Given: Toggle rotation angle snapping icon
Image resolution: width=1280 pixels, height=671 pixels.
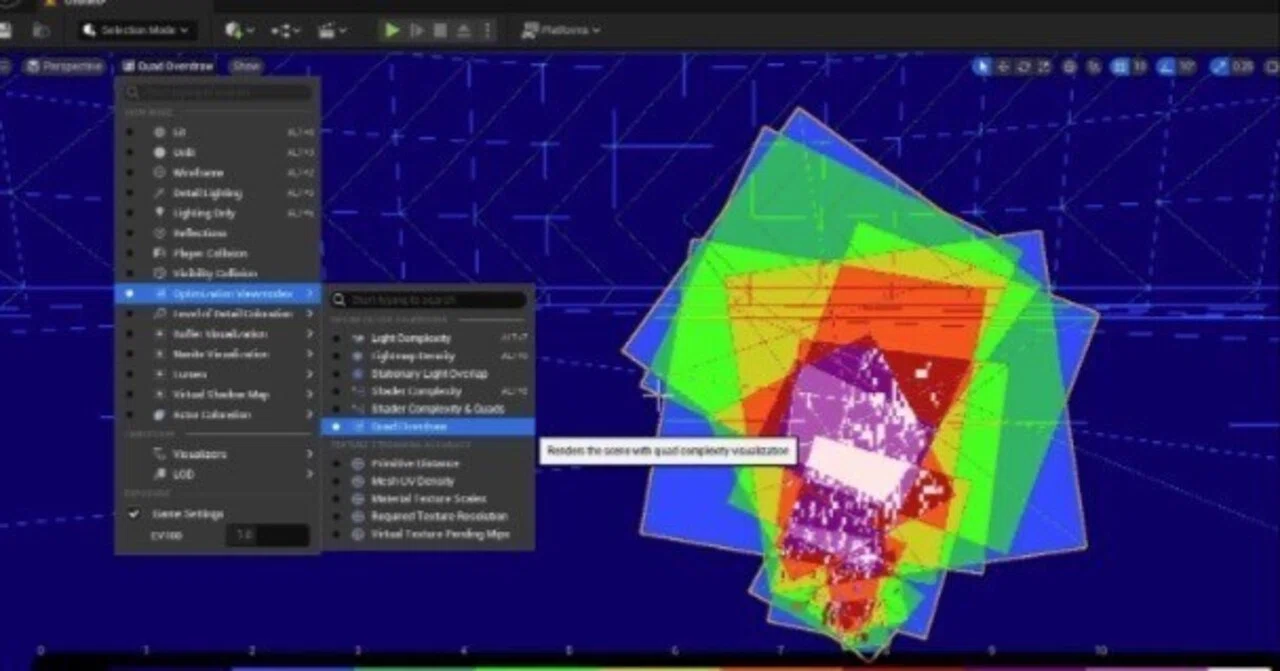Looking at the screenshot, I should pos(1166,67).
